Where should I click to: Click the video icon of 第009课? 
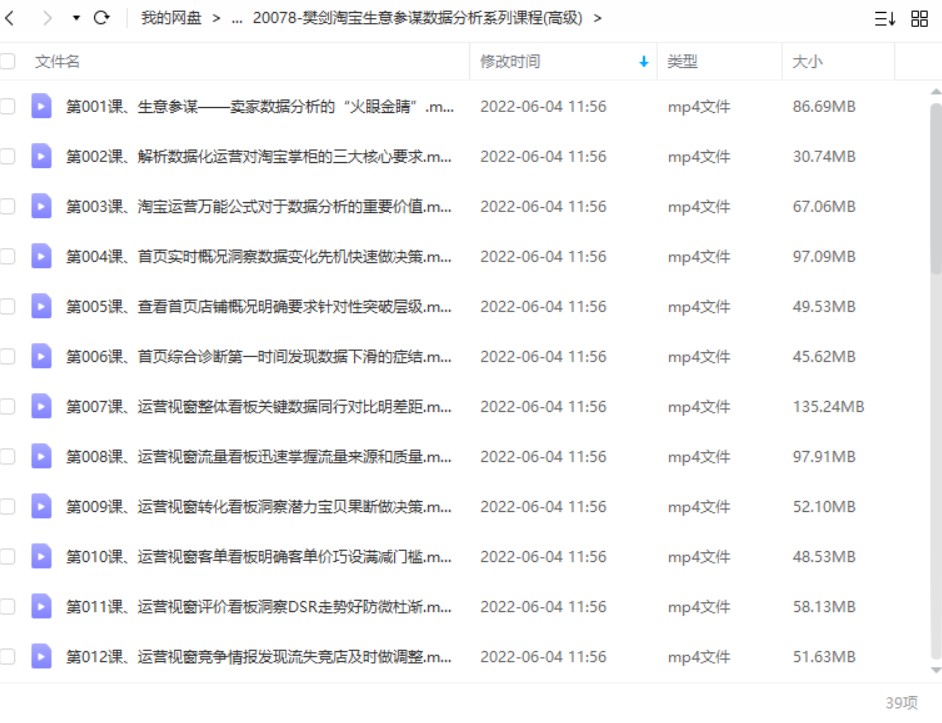click(41, 507)
